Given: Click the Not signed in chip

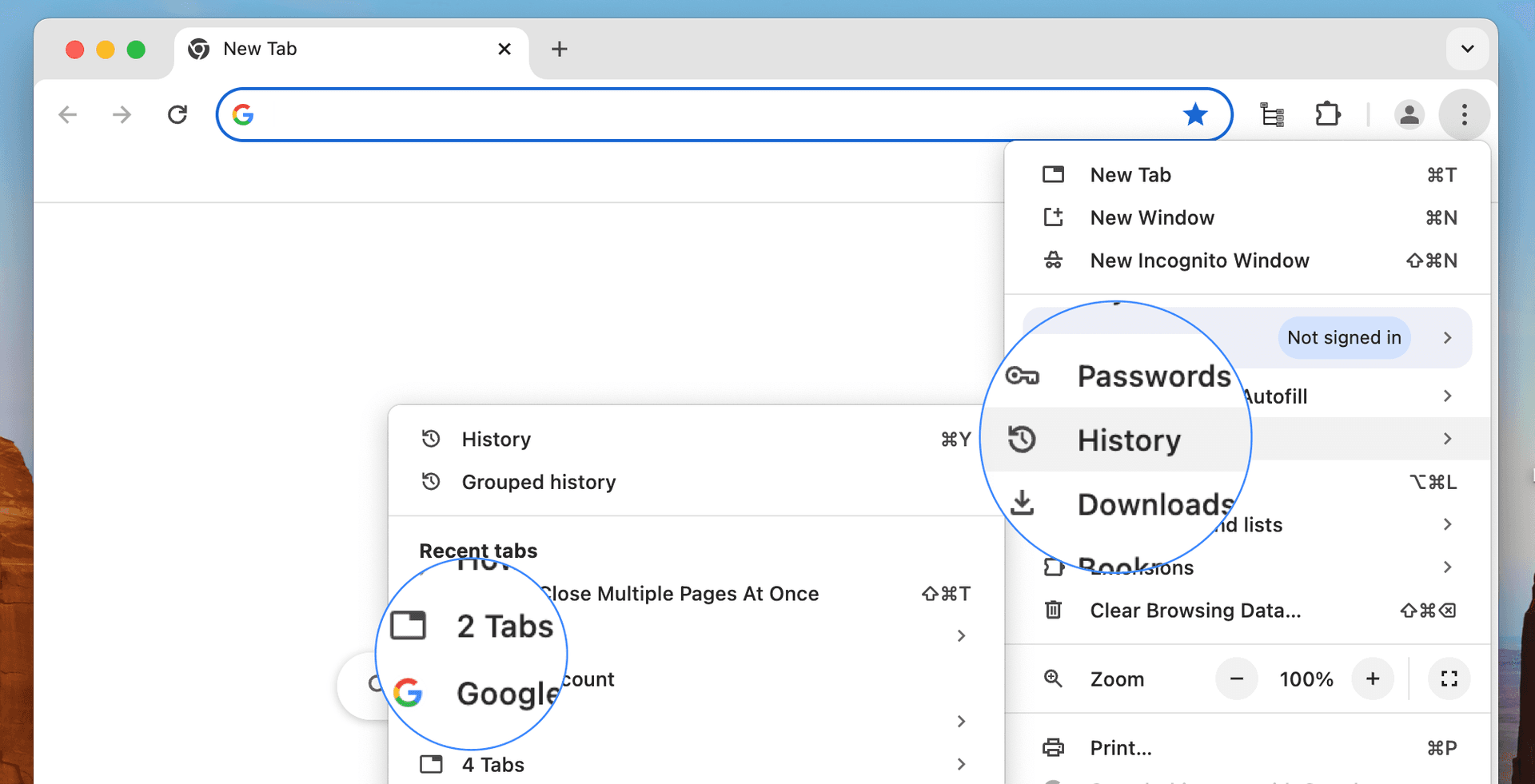Looking at the screenshot, I should click(x=1344, y=337).
